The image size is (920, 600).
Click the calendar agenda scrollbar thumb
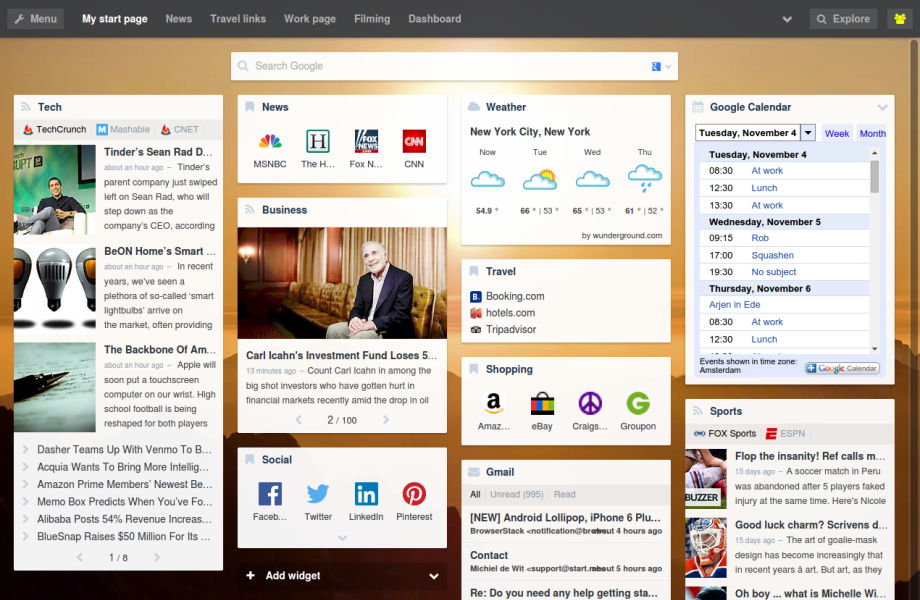874,177
